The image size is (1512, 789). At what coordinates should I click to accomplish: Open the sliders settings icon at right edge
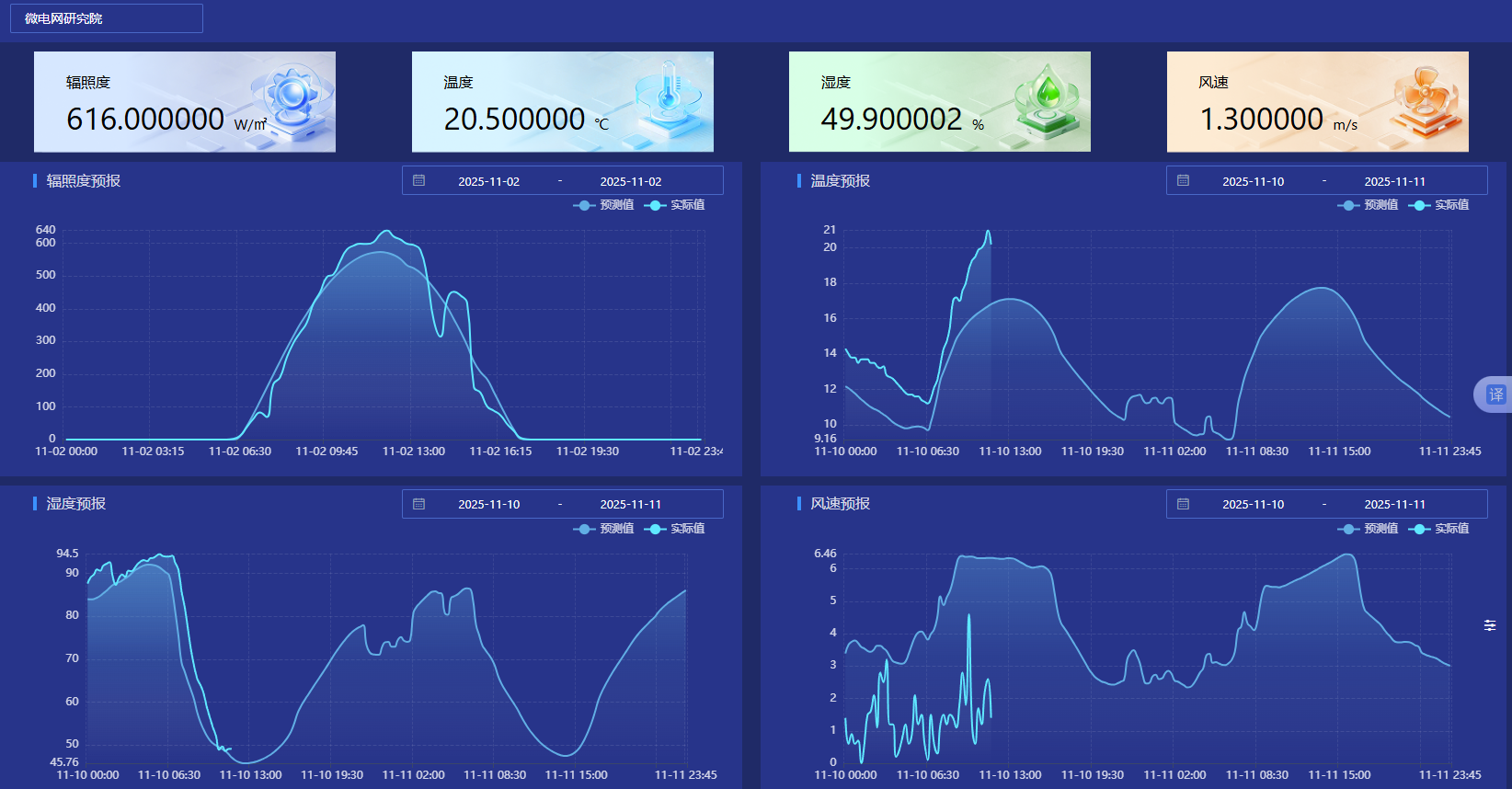1490,625
